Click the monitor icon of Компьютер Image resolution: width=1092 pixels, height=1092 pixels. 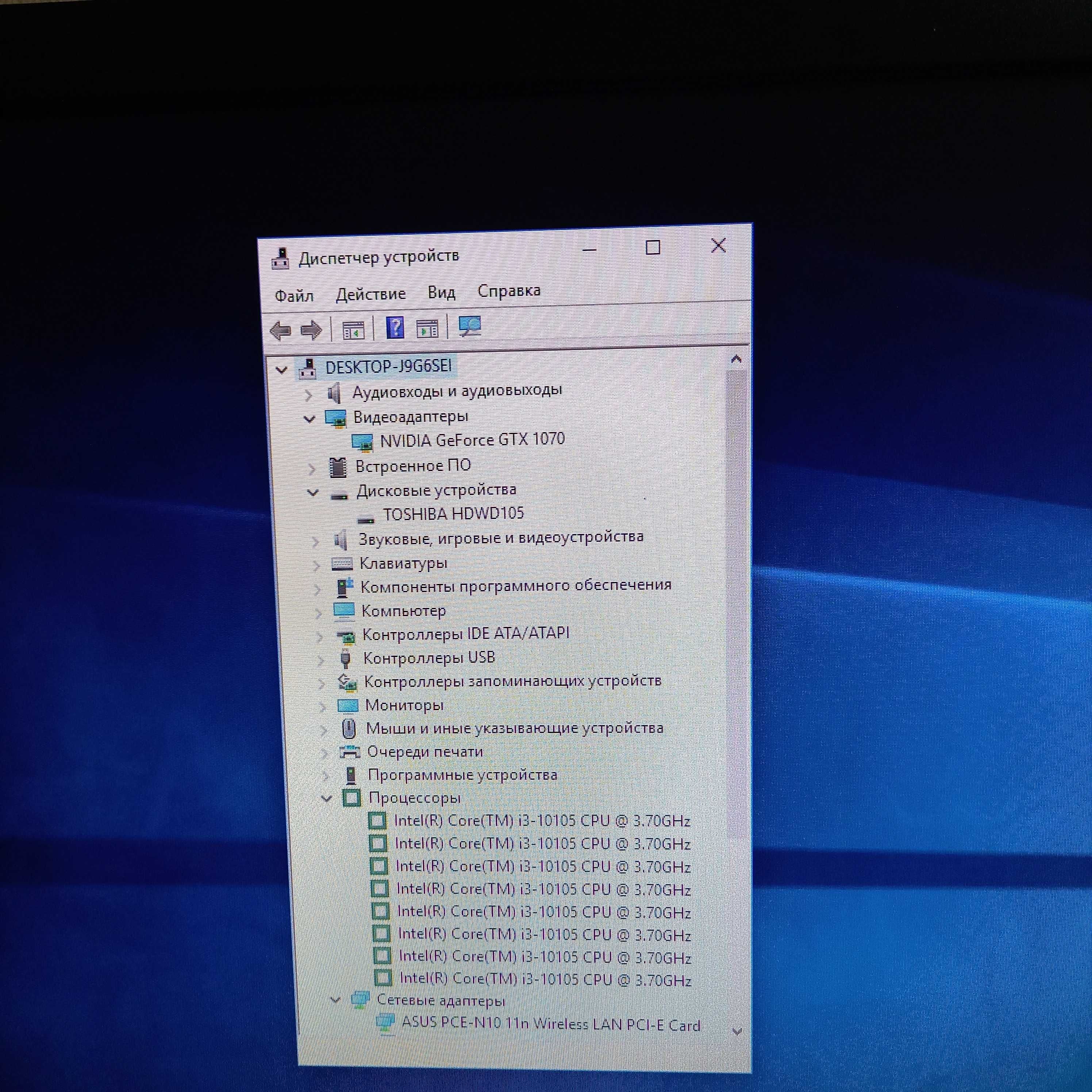(x=344, y=611)
